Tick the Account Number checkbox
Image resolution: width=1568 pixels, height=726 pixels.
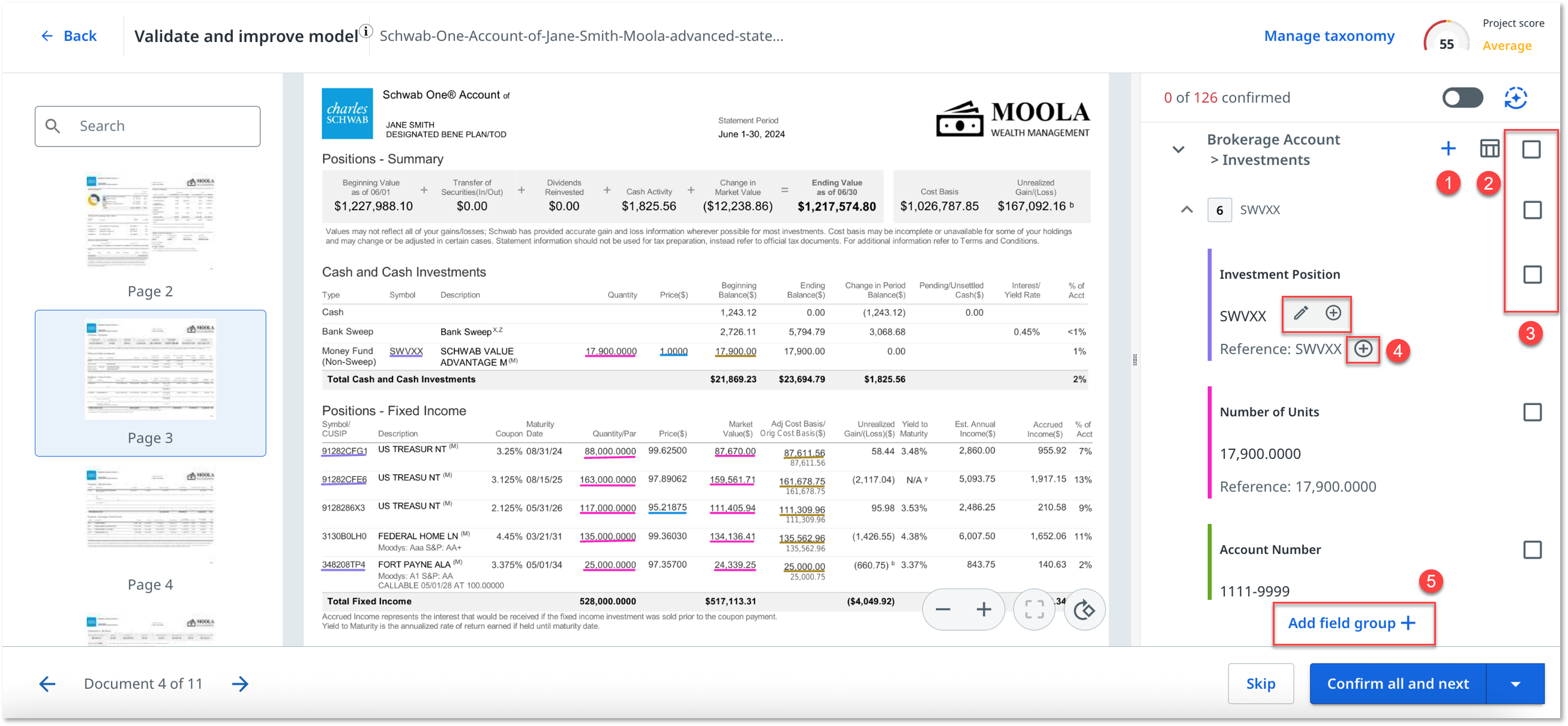pyautogui.click(x=1531, y=550)
